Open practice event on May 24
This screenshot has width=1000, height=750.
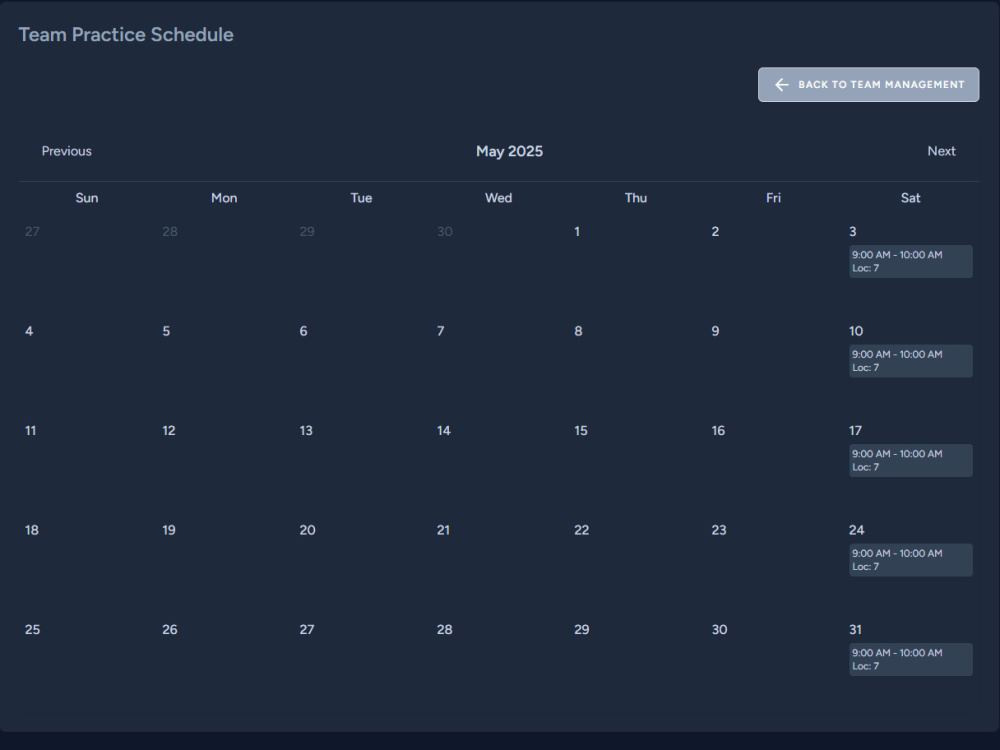[x=911, y=560]
